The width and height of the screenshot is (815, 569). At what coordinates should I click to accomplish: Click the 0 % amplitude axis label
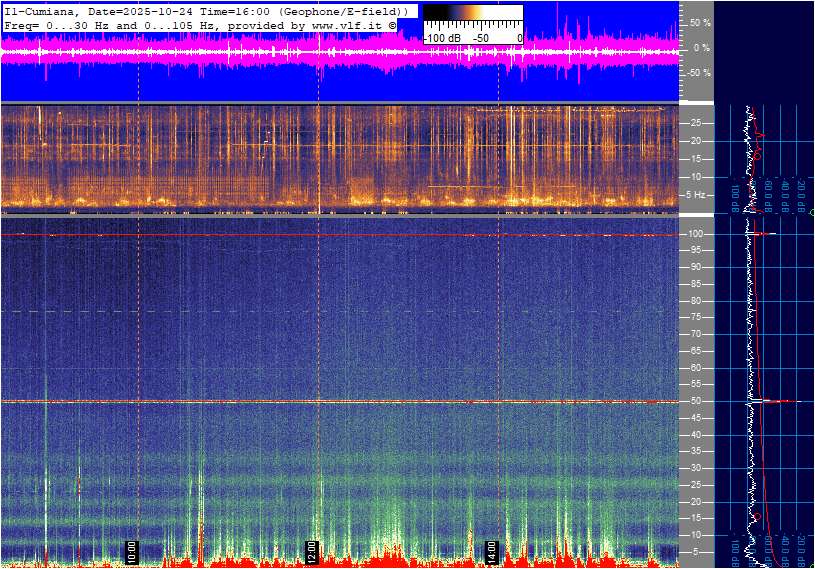coord(701,48)
